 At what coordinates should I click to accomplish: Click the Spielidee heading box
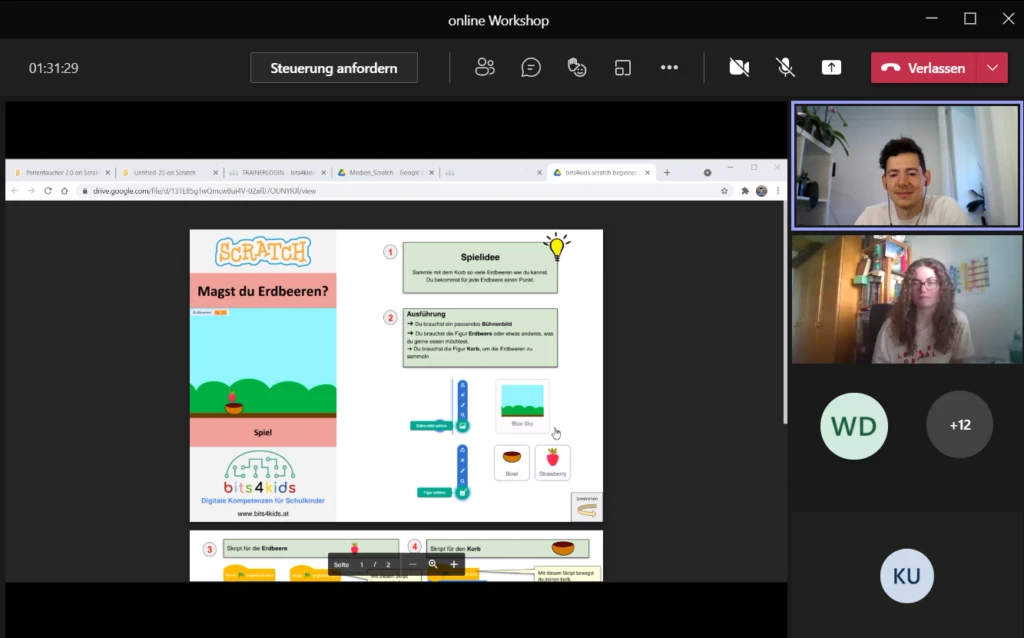click(x=480, y=268)
